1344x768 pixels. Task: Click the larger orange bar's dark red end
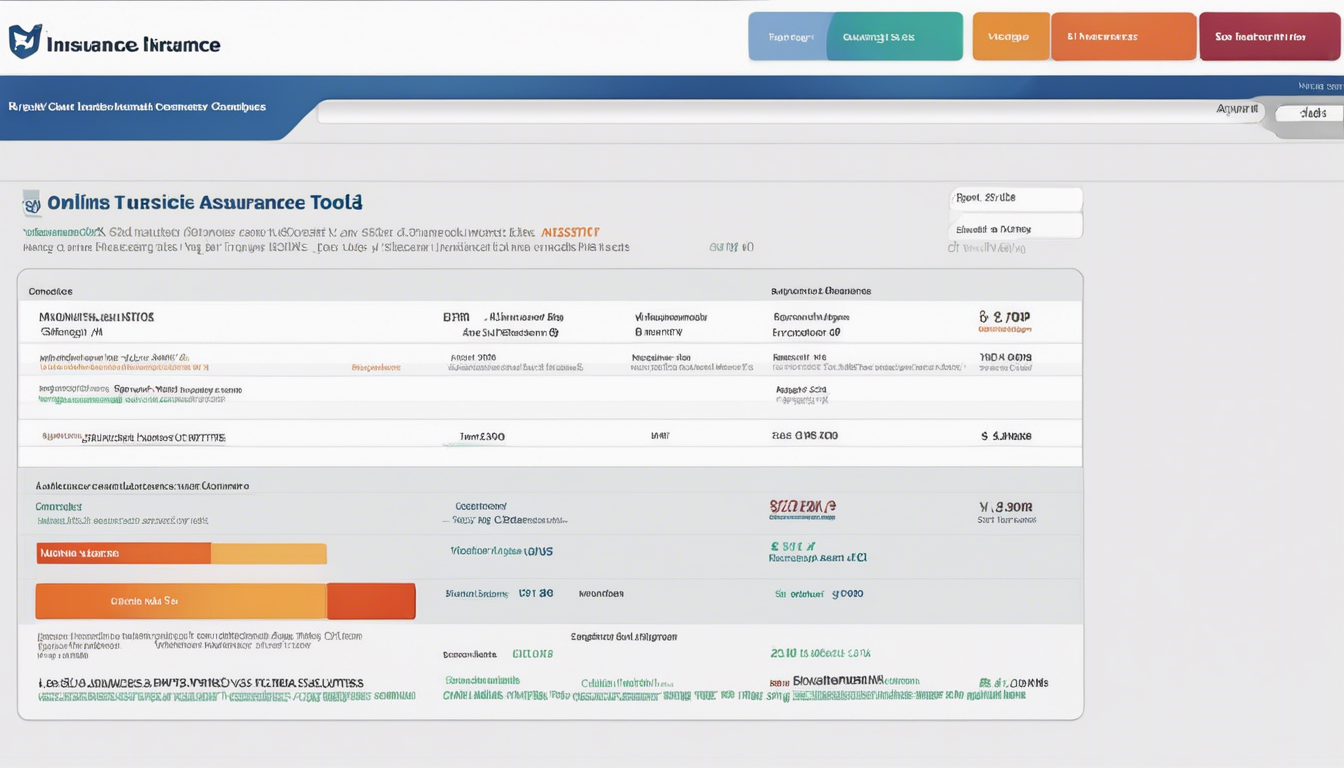pos(371,601)
